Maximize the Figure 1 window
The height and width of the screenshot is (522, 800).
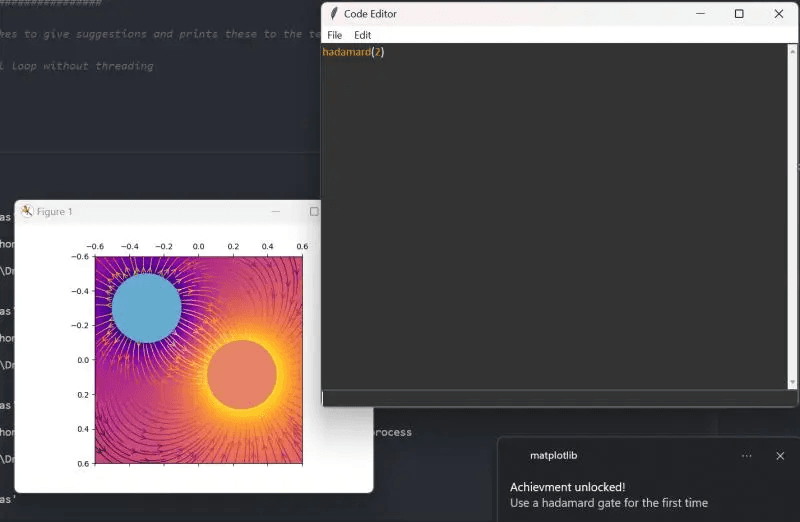pos(314,211)
